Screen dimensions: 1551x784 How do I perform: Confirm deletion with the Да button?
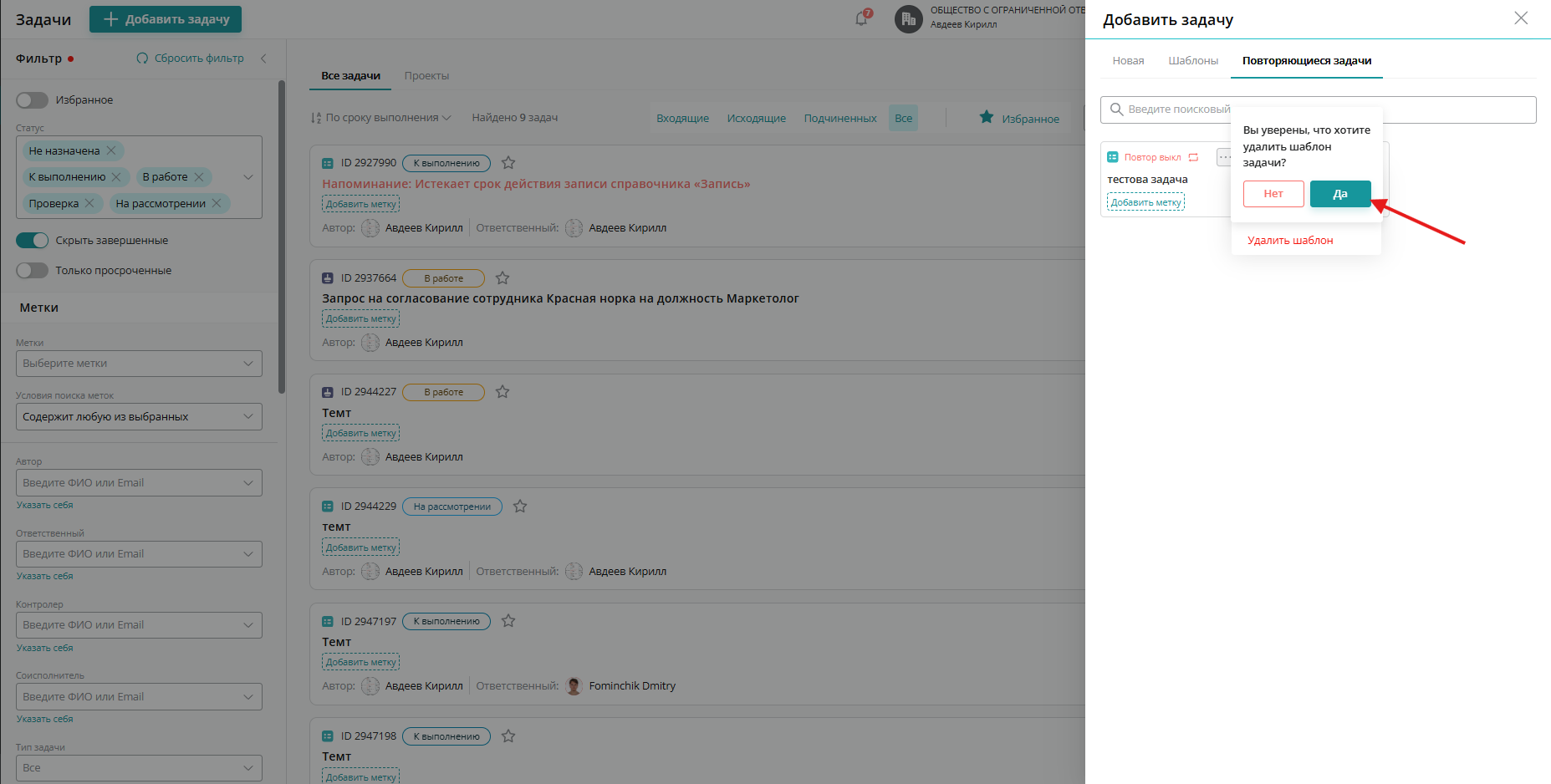click(x=1340, y=194)
